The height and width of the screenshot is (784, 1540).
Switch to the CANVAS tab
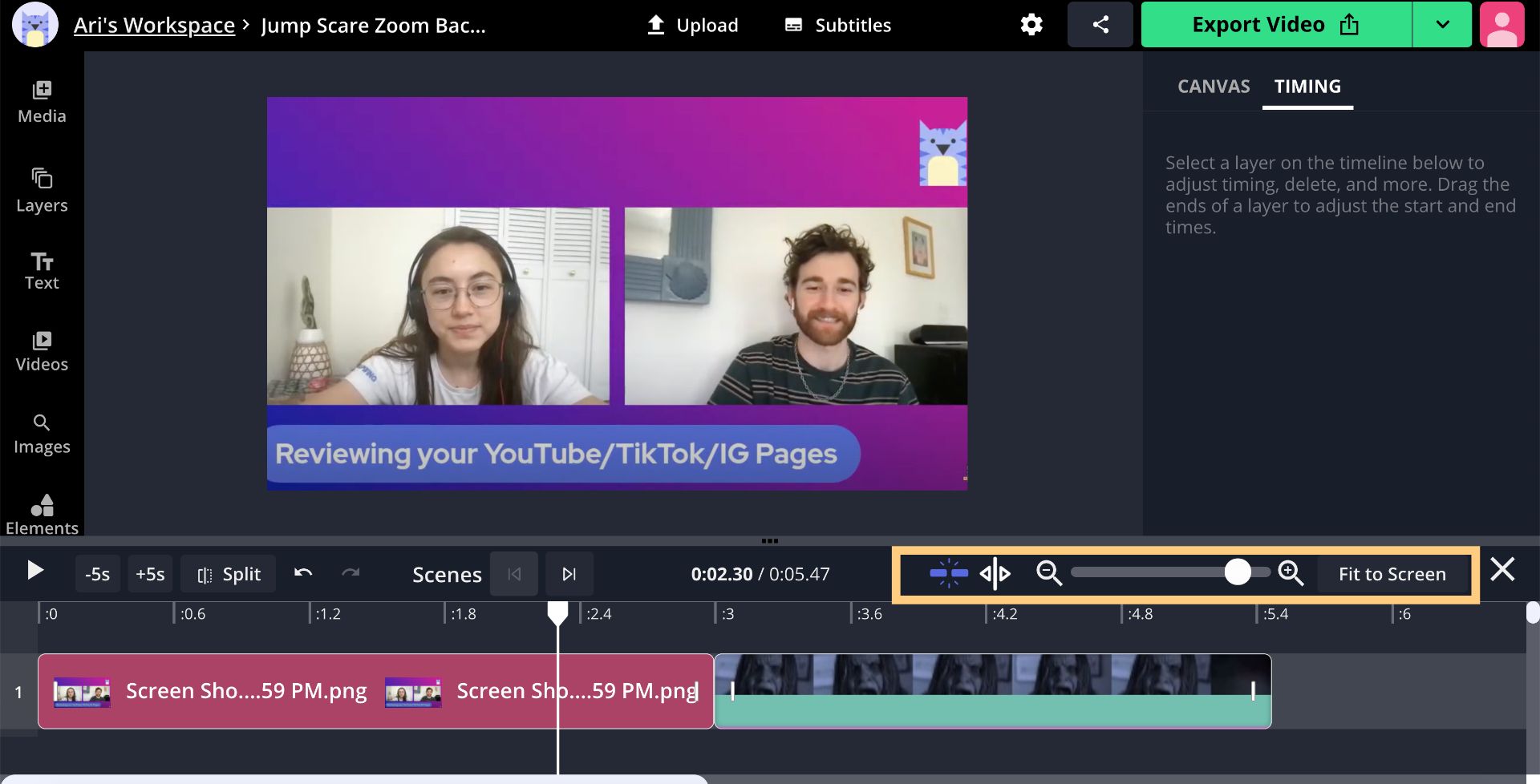tap(1214, 87)
